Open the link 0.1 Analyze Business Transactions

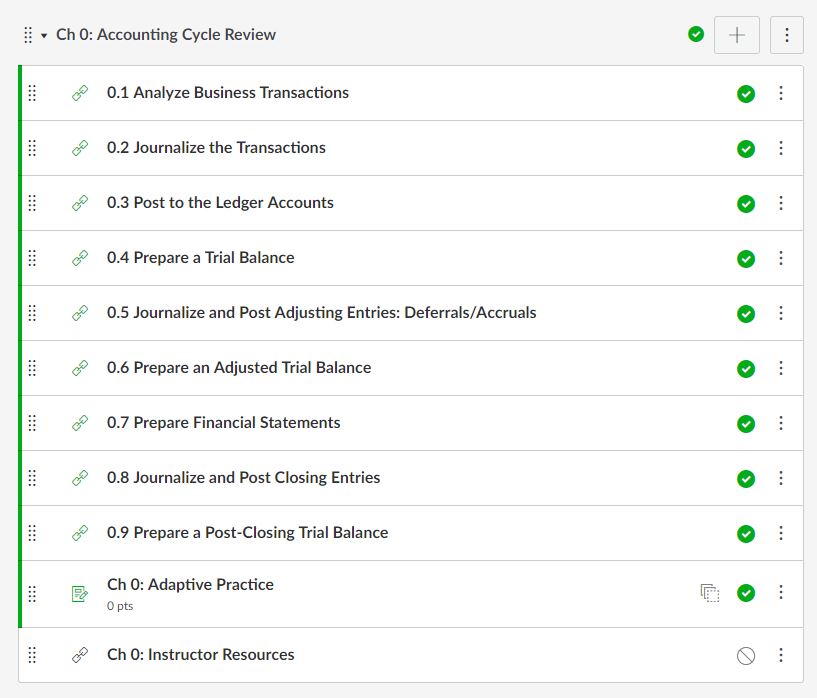[227, 93]
